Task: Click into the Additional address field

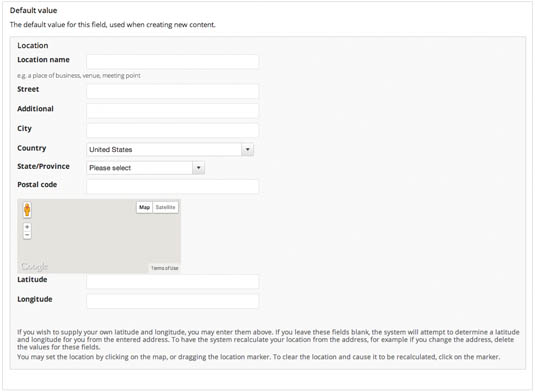Action: [x=172, y=111]
